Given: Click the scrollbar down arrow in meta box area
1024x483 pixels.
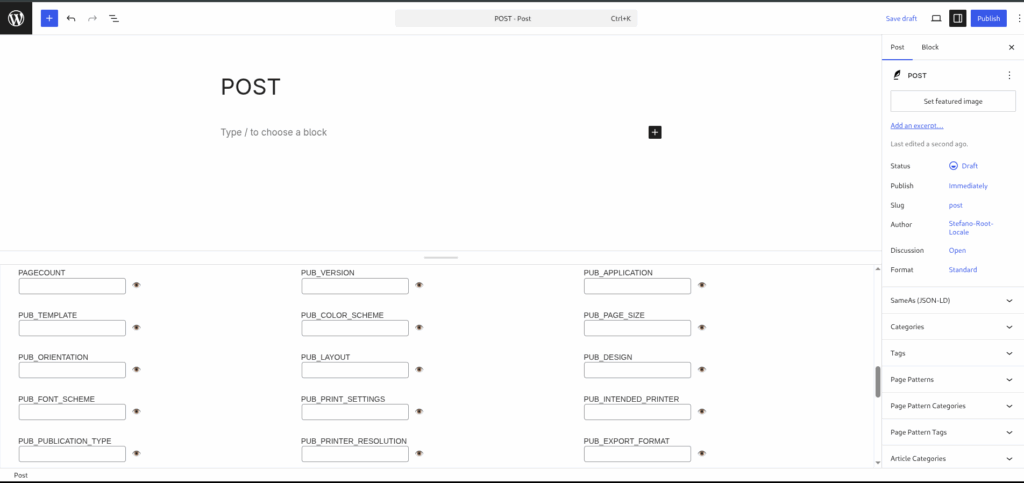Looking at the screenshot, I should pyautogui.click(x=878, y=463).
